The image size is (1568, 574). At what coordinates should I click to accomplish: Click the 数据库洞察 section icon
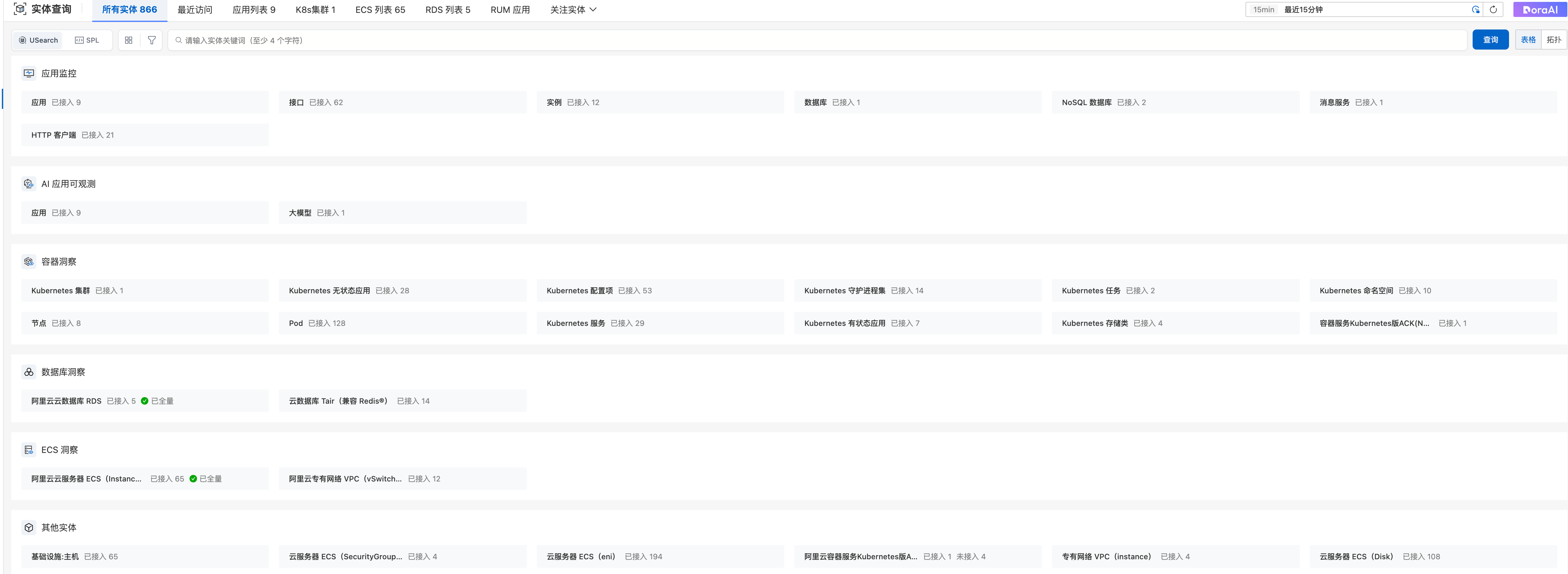pos(29,372)
